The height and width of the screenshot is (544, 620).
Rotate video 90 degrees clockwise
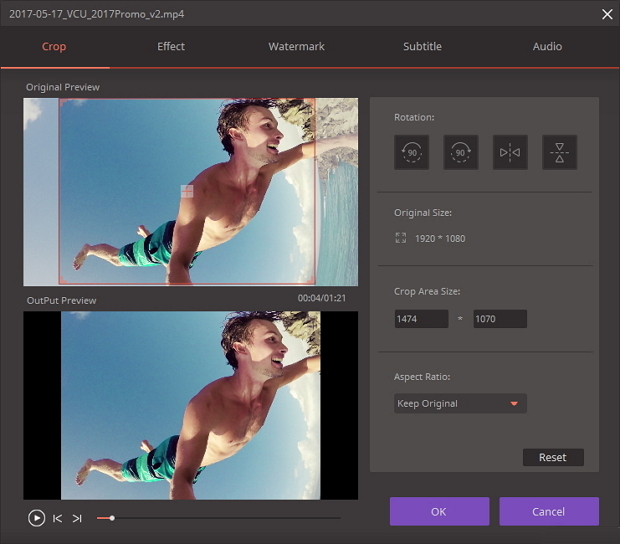click(461, 153)
